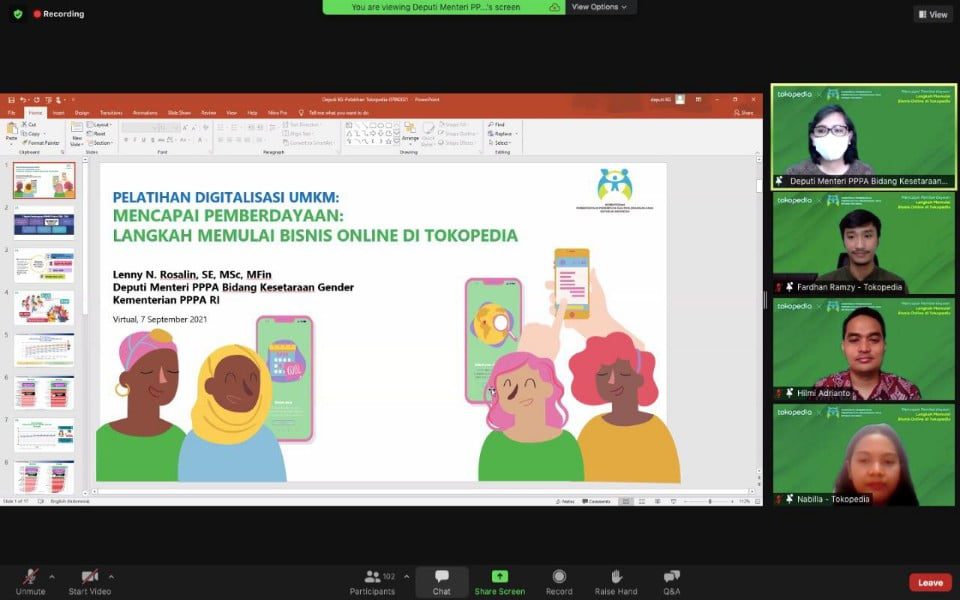
Task: Switch layout with View button
Action: pos(932,14)
